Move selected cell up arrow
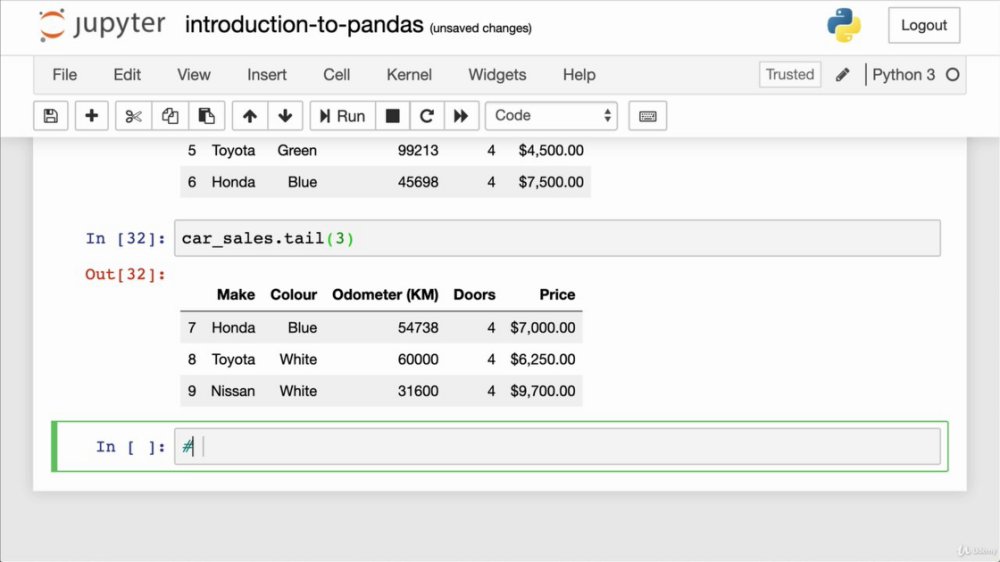The image size is (1000, 562). click(249, 115)
